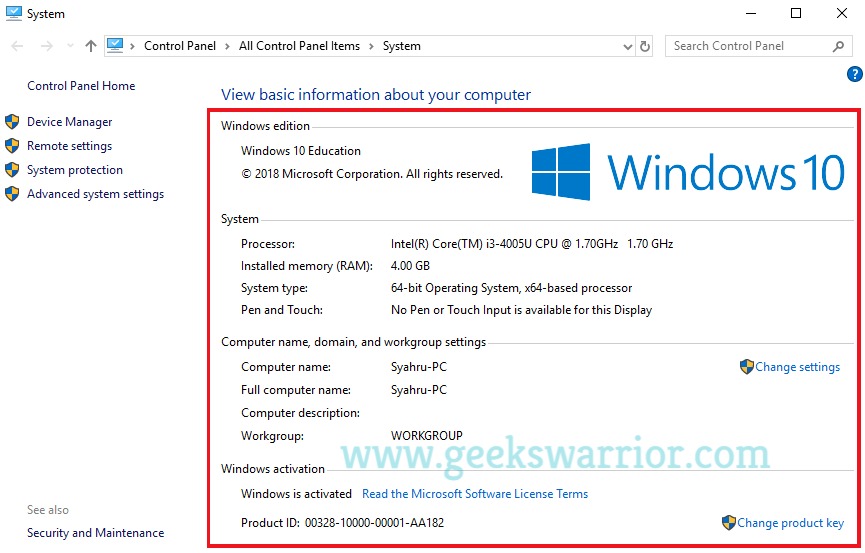The image size is (865, 553).
Task: Click the Remote settings shield icon
Action: (x=12, y=146)
